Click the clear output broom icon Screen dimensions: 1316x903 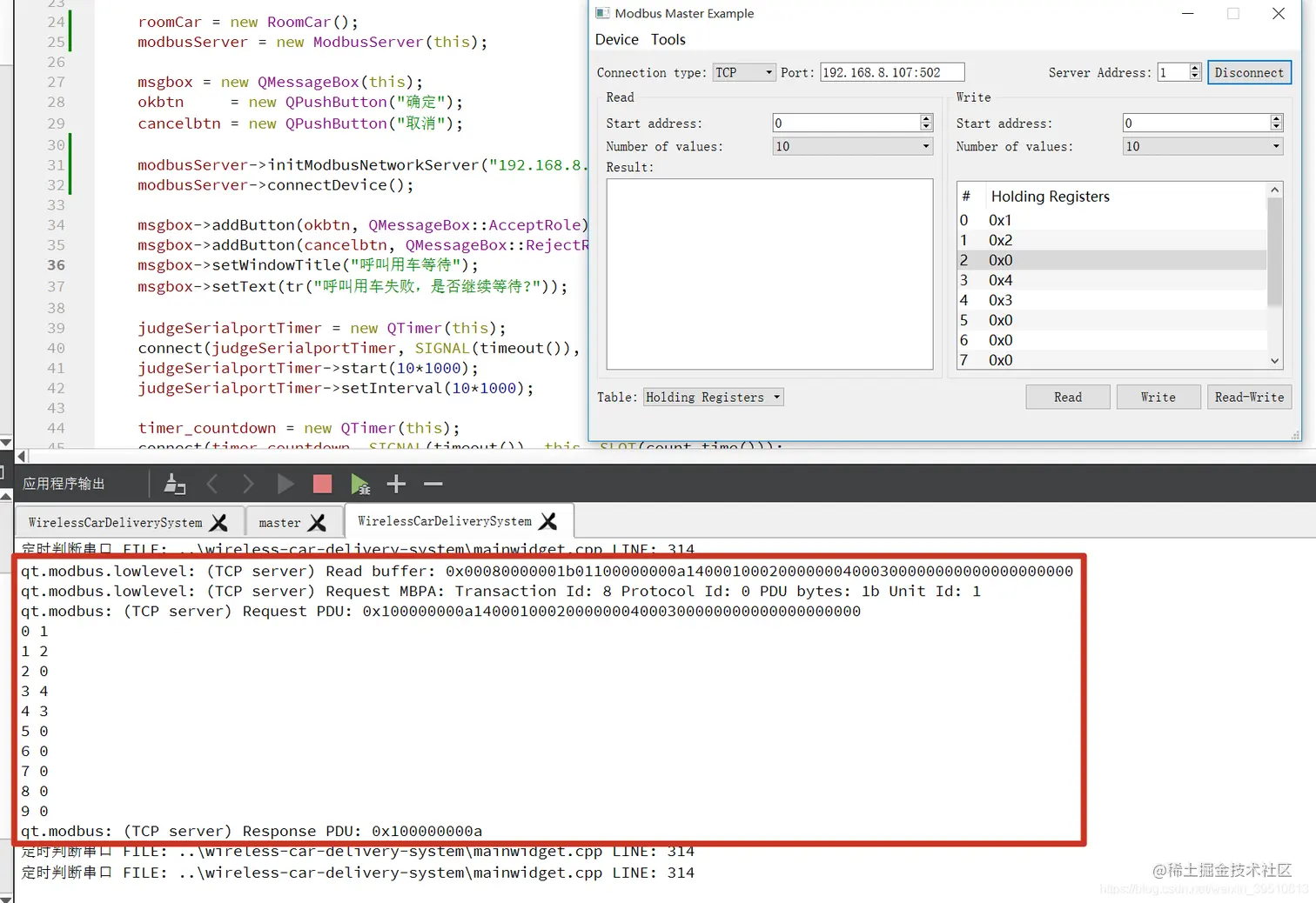click(175, 484)
